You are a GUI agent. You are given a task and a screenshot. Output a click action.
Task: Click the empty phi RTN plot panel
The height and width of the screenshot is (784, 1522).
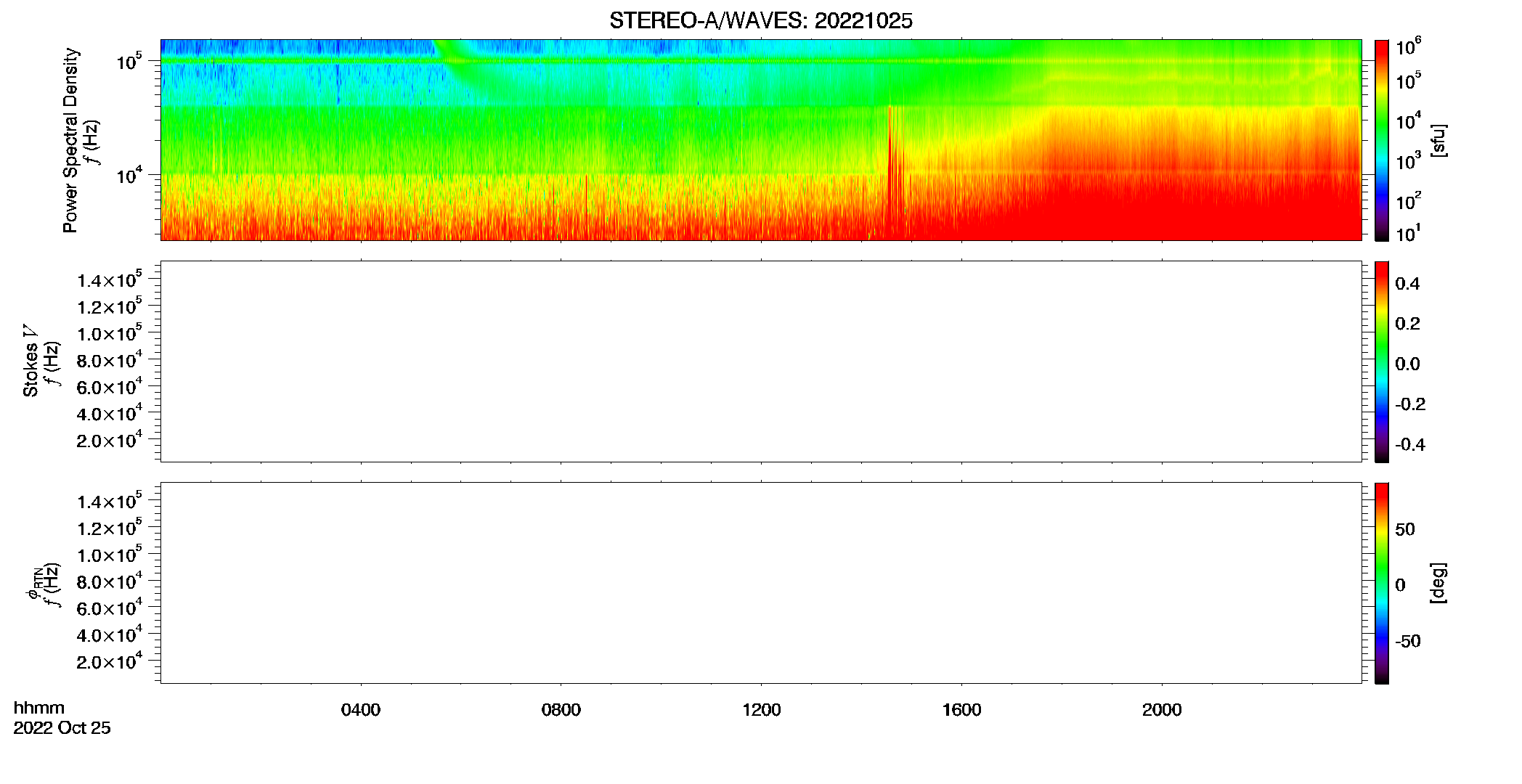tap(761, 583)
